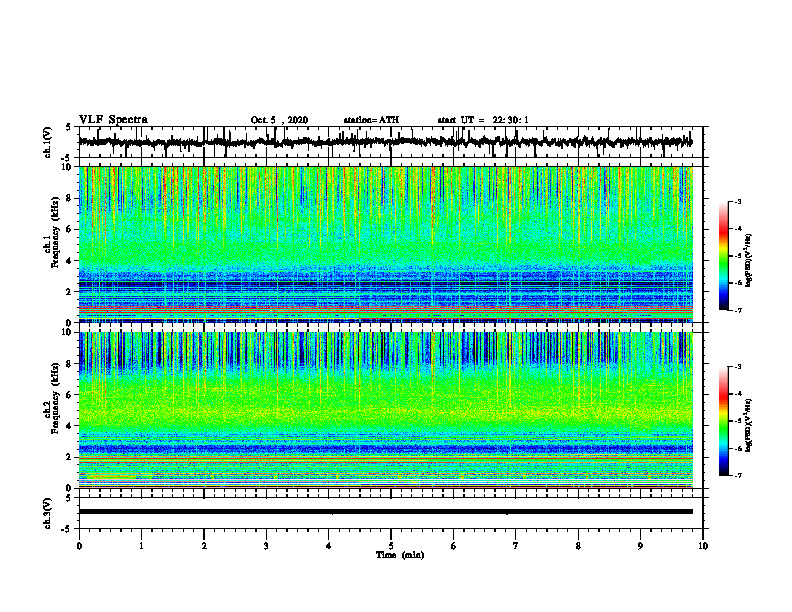
Task: Click the ch.1 log(PSD) color bar unit label
Action: click(749, 260)
